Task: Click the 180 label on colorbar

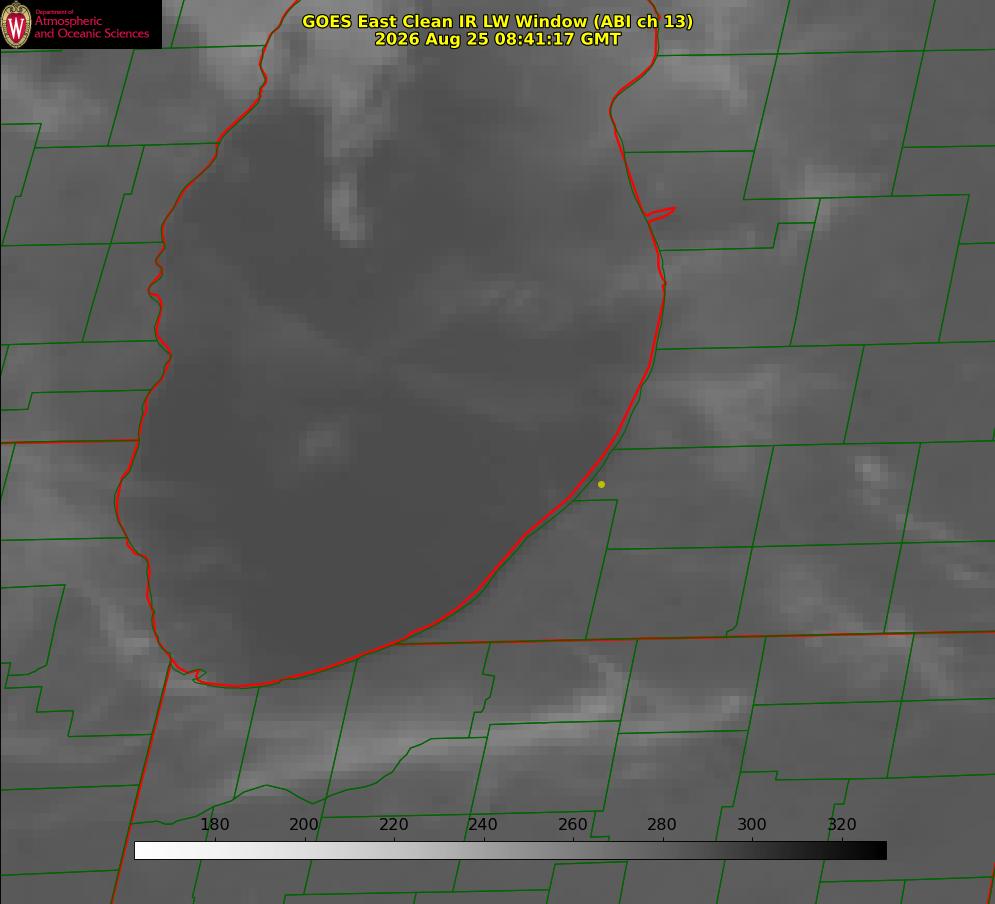Action: click(x=214, y=824)
